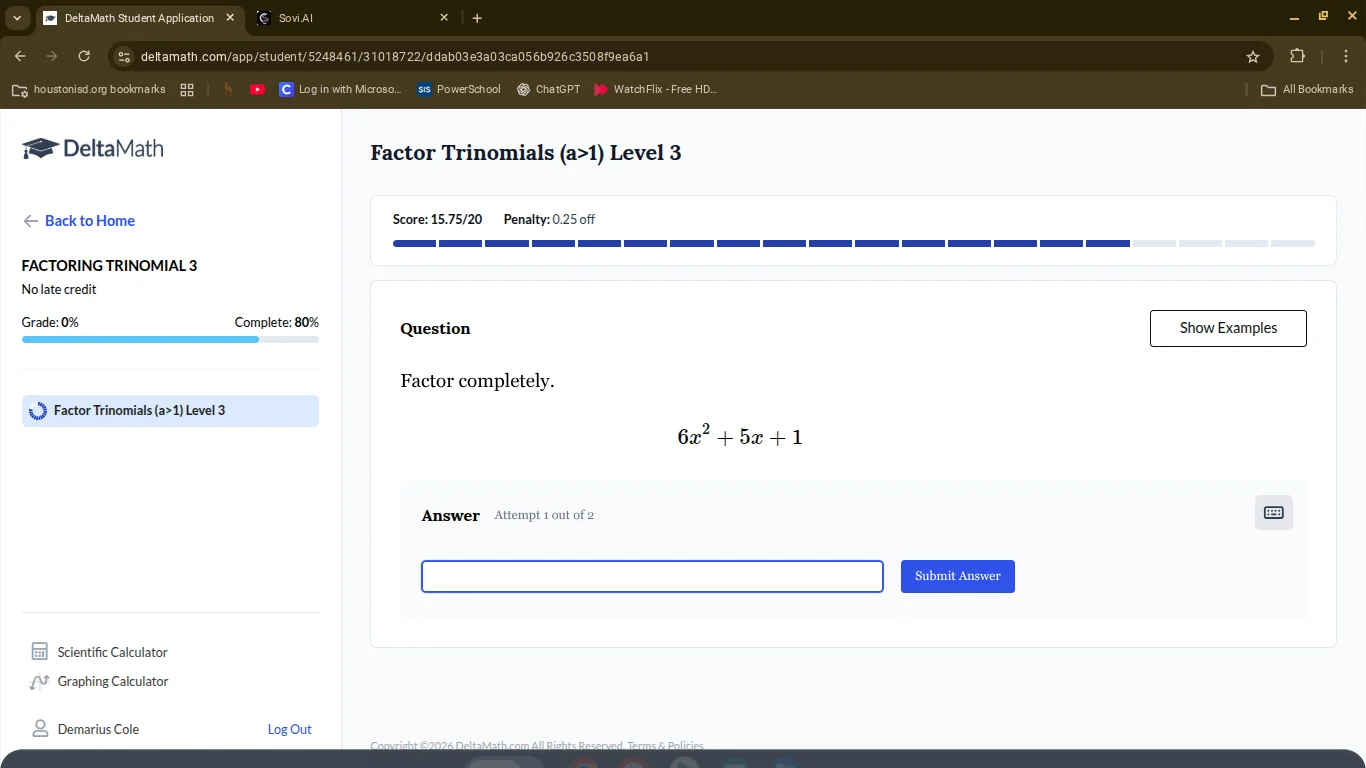
Task: Select the DeltaMath Student Application tab
Action: pyautogui.click(x=139, y=18)
